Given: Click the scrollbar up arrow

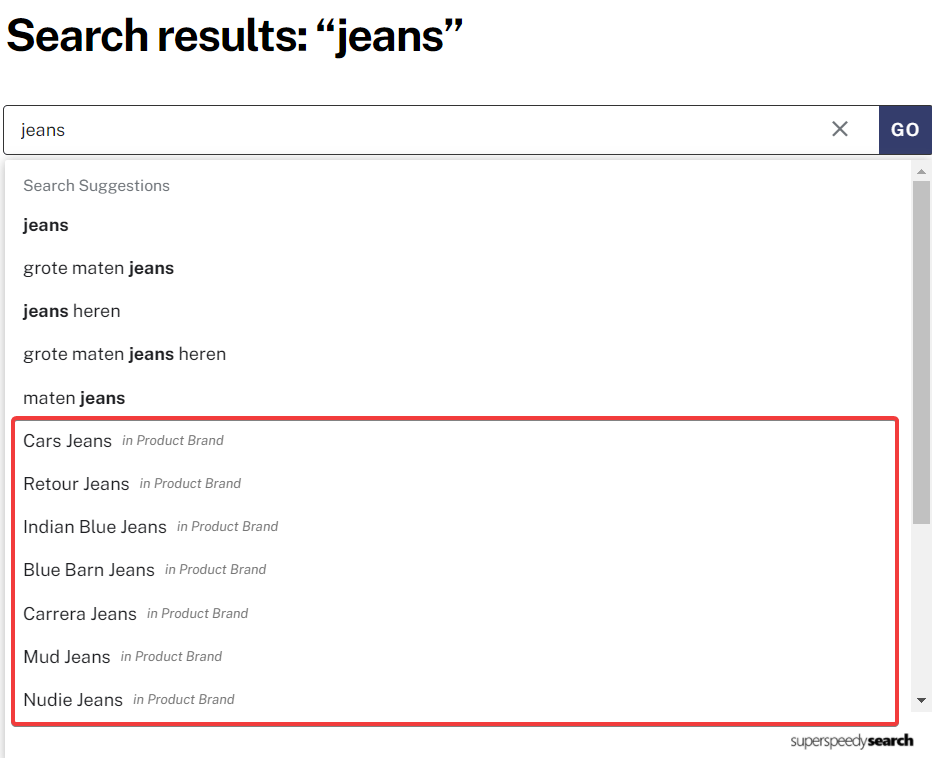Looking at the screenshot, I should (921, 171).
